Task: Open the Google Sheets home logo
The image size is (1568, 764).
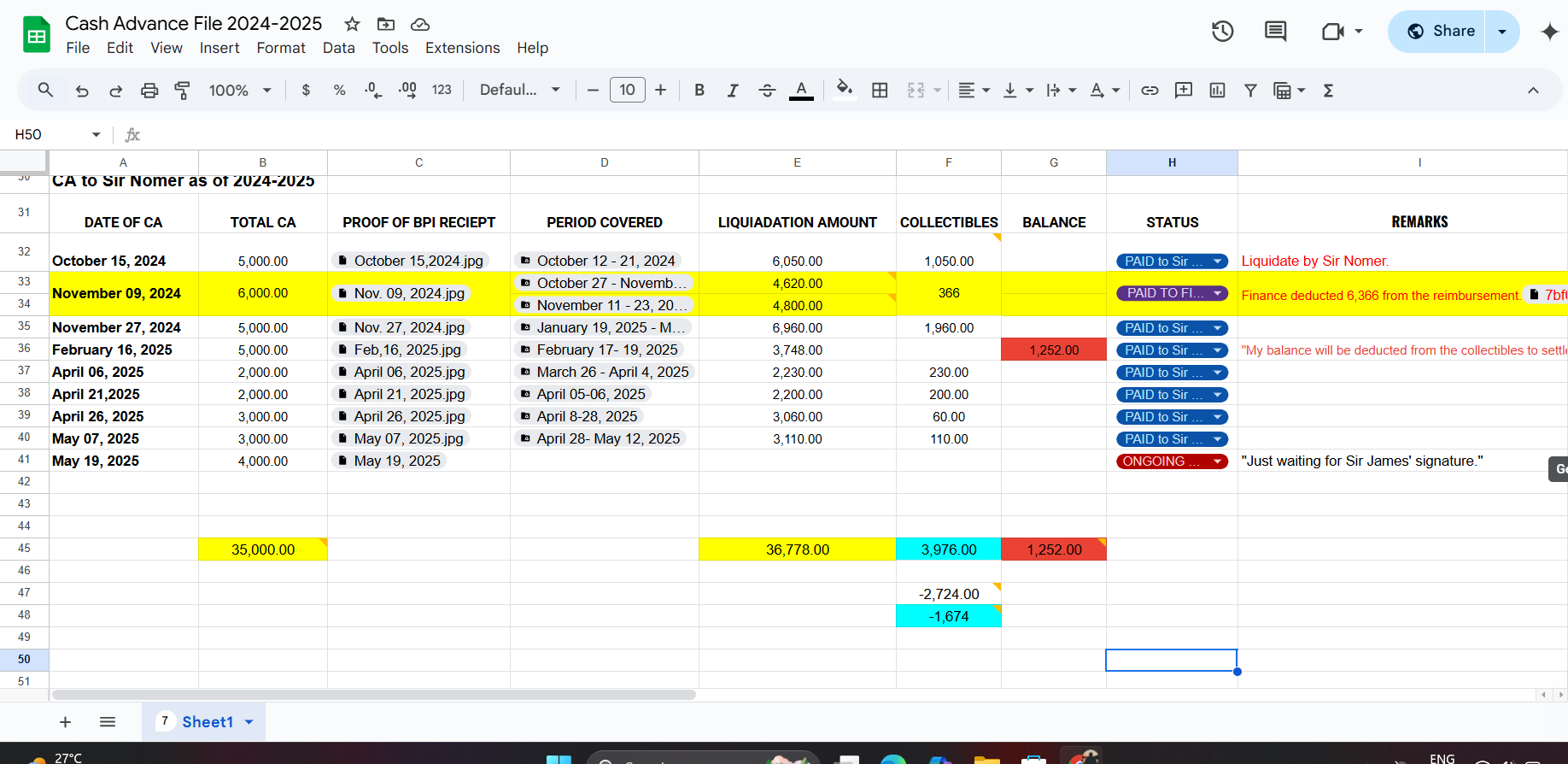Action: tap(37, 35)
